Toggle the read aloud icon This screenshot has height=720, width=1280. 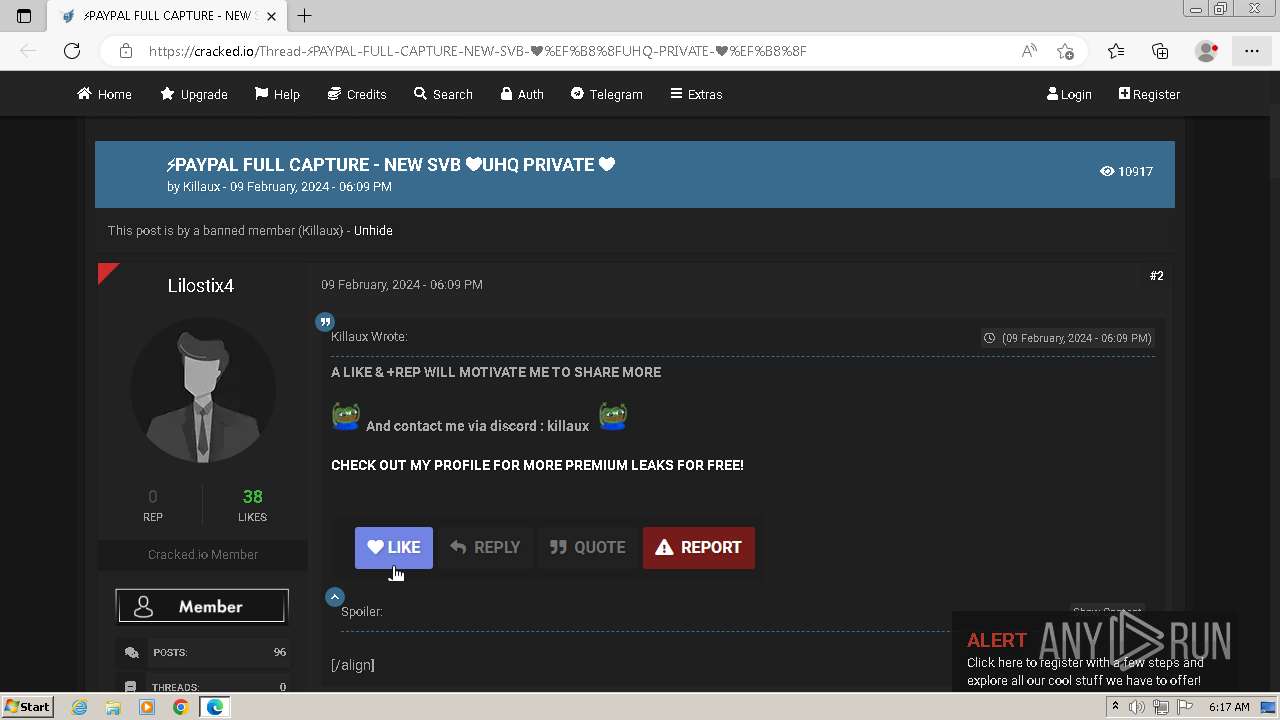pyautogui.click(x=1028, y=51)
